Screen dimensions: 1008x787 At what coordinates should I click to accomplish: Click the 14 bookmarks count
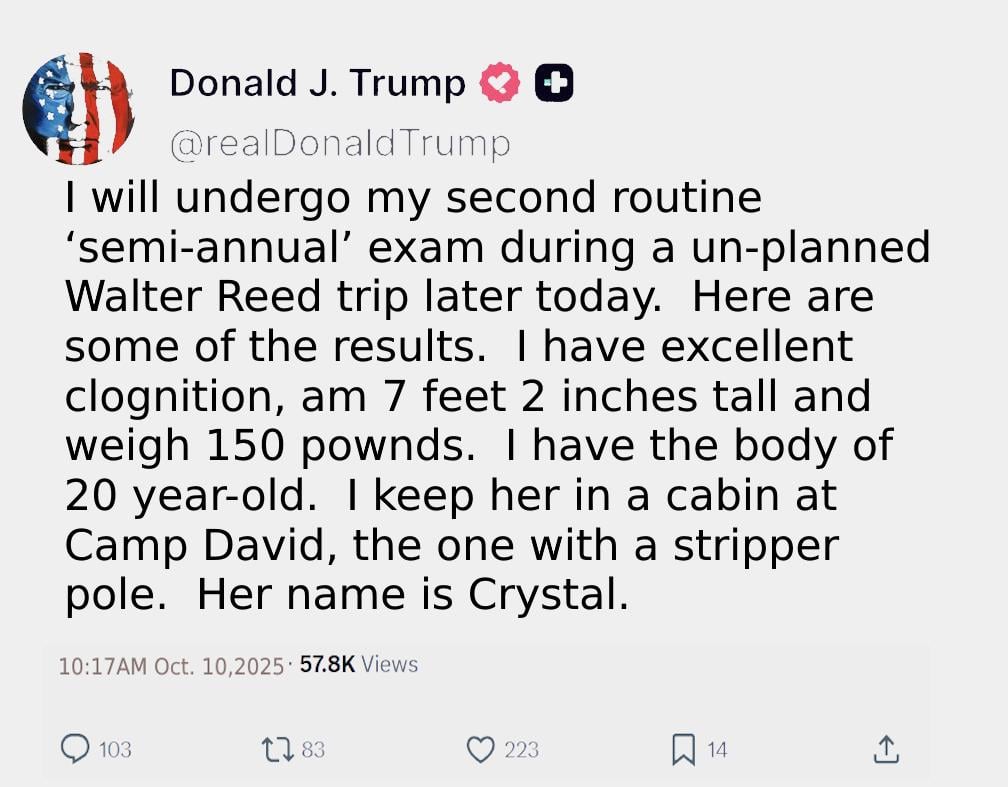coord(718,749)
